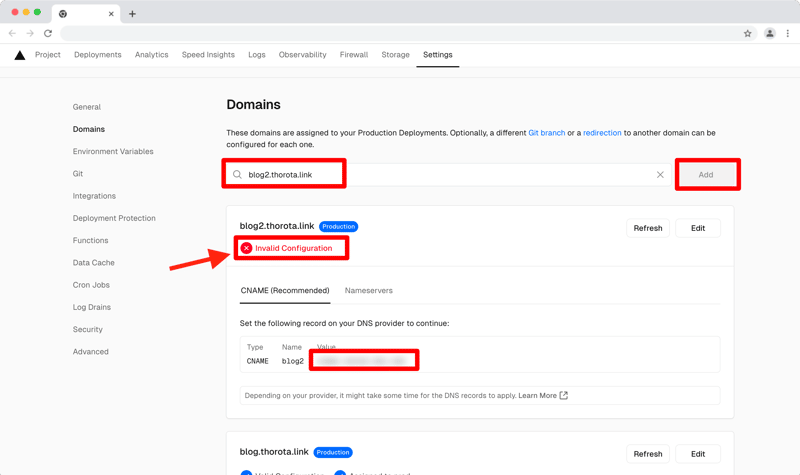Open Security settings
This screenshot has height=475, width=800.
[87, 330]
